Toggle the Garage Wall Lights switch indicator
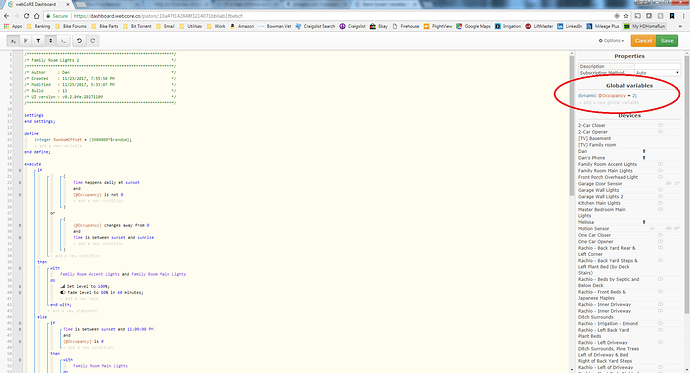This screenshot has height=373, width=690. [x=660, y=190]
